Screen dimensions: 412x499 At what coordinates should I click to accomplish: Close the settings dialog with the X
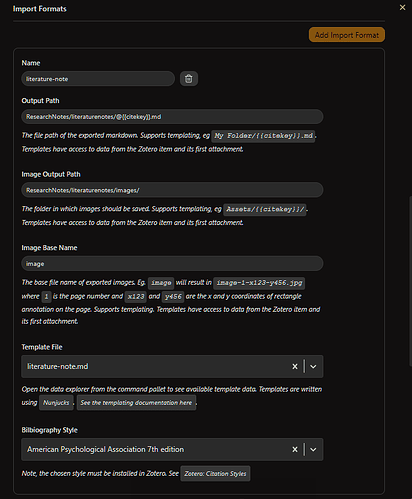click(x=402, y=7)
